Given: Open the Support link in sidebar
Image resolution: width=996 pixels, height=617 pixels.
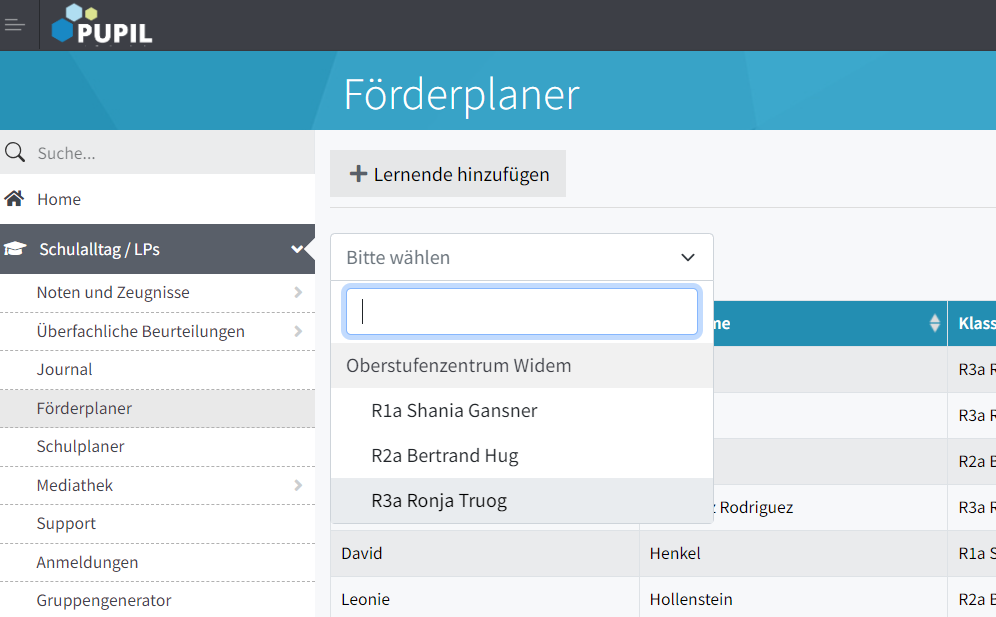Looking at the screenshot, I should 66,524.
